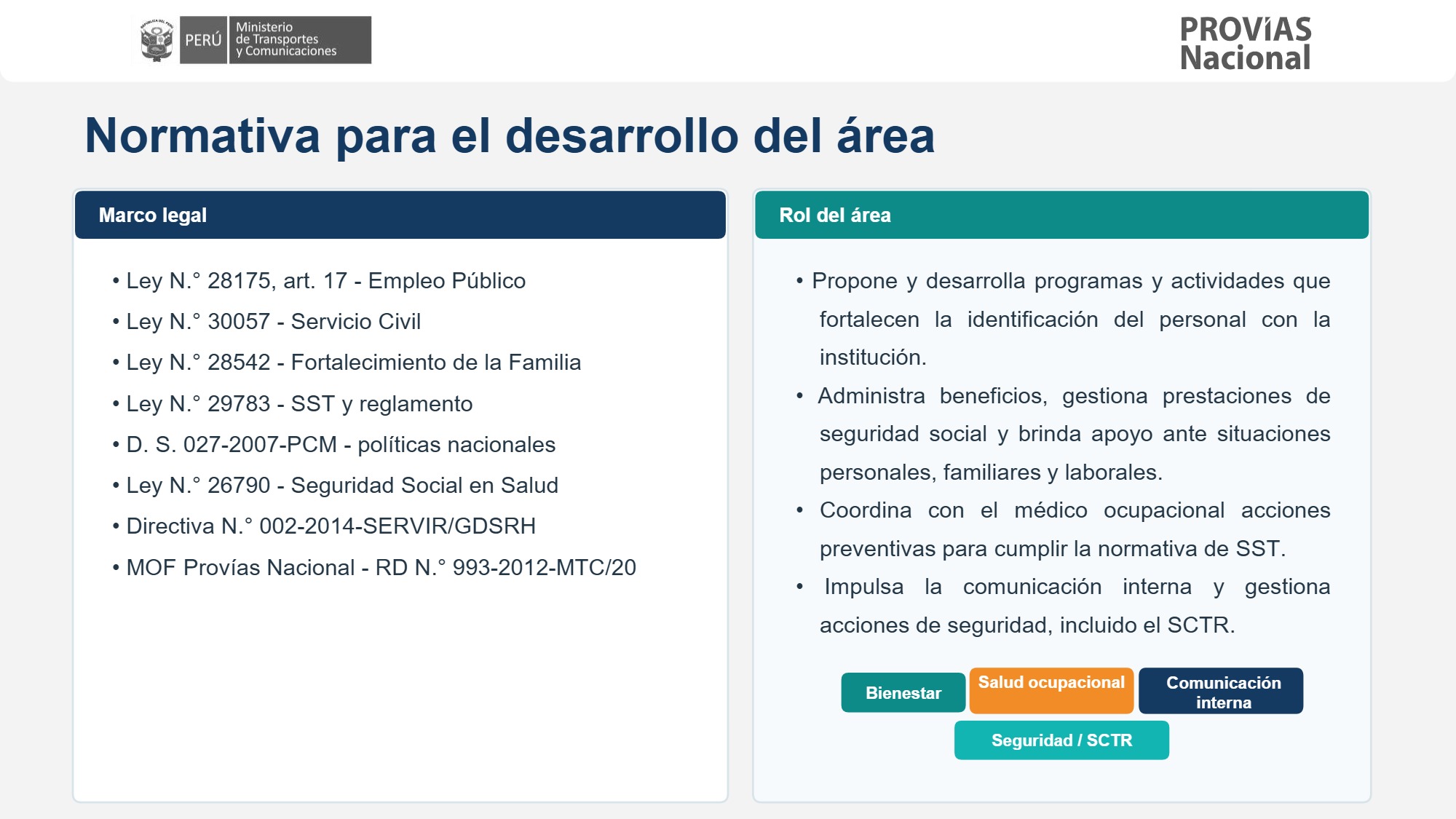This screenshot has width=1456, height=819.
Task: Click the line Ley N.° 28175 Empleo Público
Action: (x=319, y=280)
